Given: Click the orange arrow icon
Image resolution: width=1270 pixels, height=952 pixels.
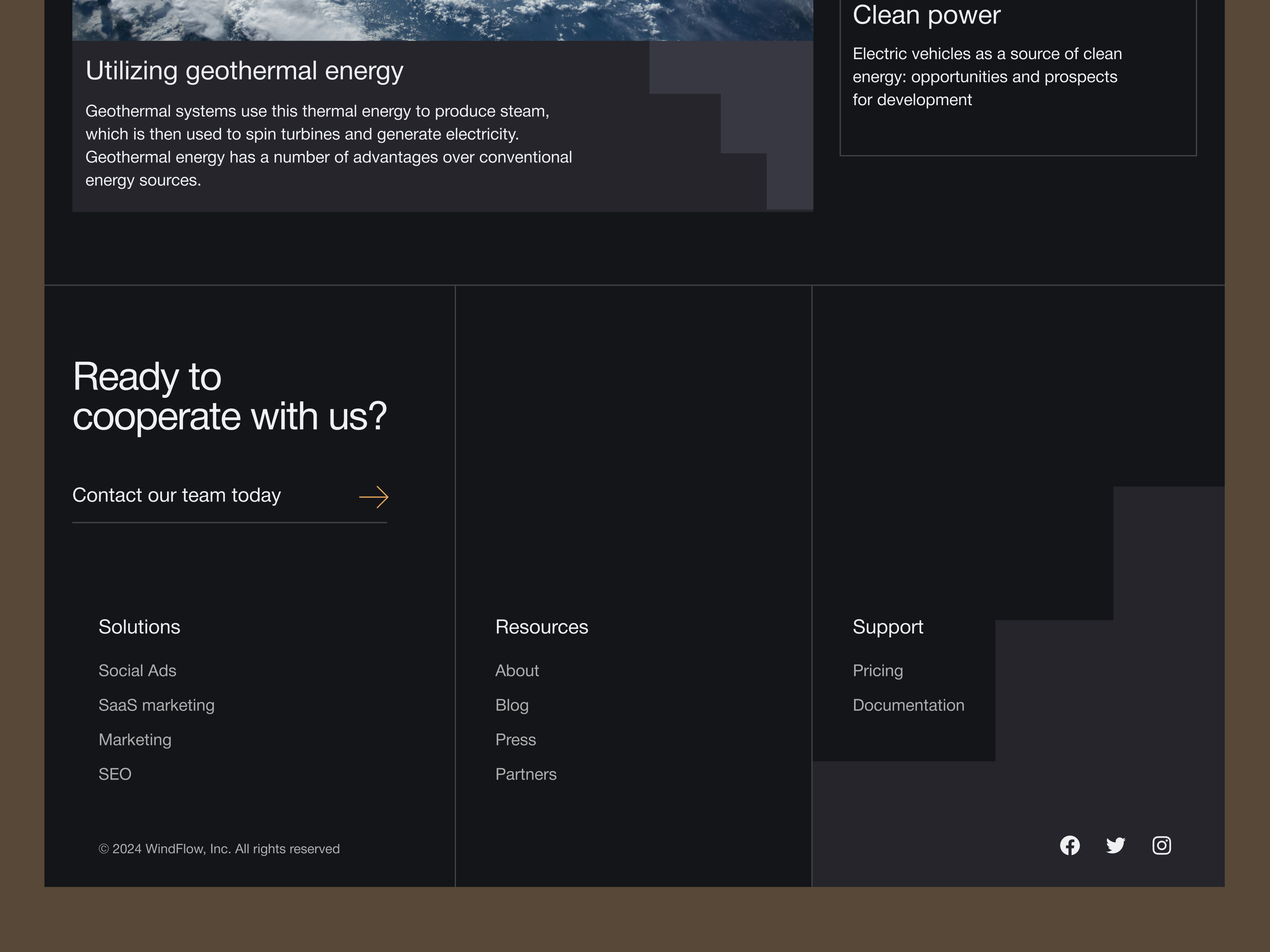Looking at the screenshot, I should [374, 497].
